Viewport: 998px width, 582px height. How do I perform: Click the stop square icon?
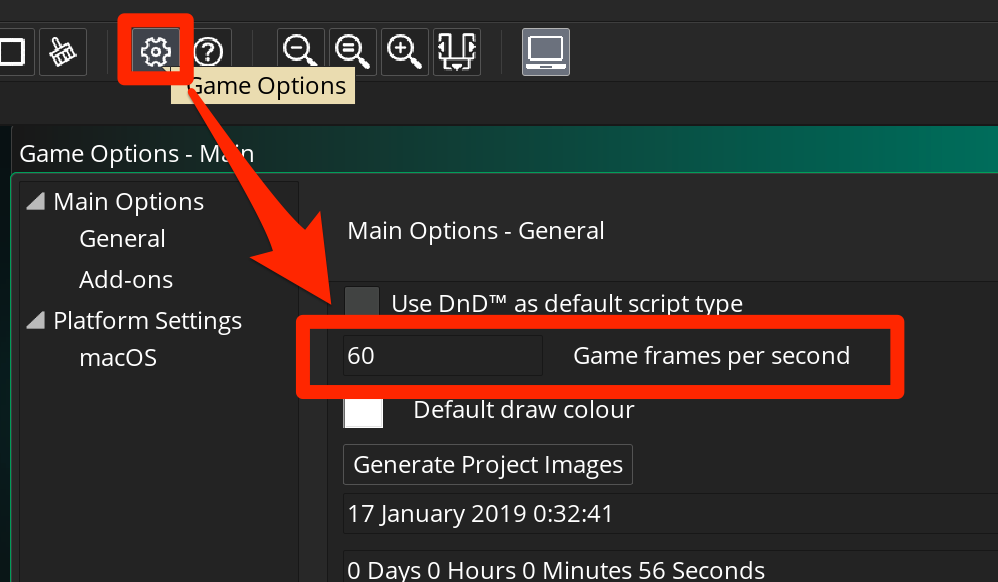13,52
